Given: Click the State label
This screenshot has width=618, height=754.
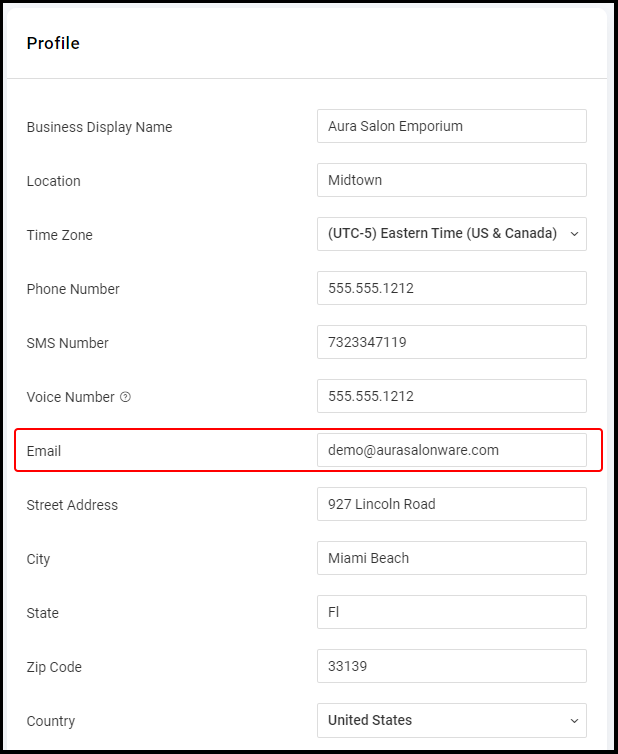Looking at the screenshot, I should 42,613.
